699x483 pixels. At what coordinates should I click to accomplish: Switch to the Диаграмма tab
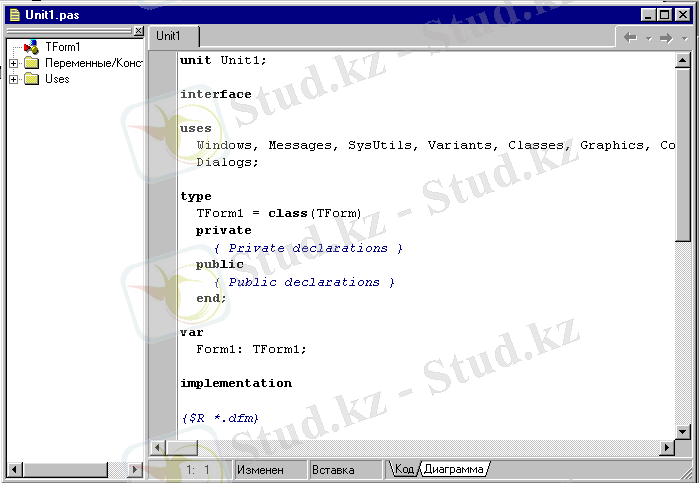453,469
